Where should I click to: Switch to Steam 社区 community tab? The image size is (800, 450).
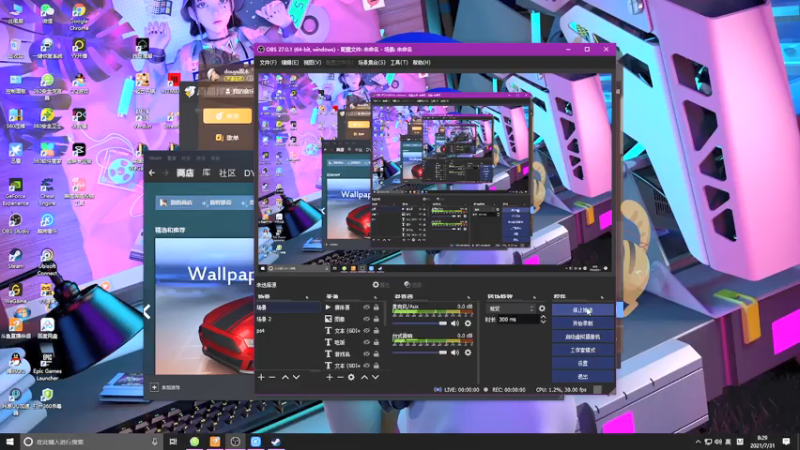(x=227, y=173)
